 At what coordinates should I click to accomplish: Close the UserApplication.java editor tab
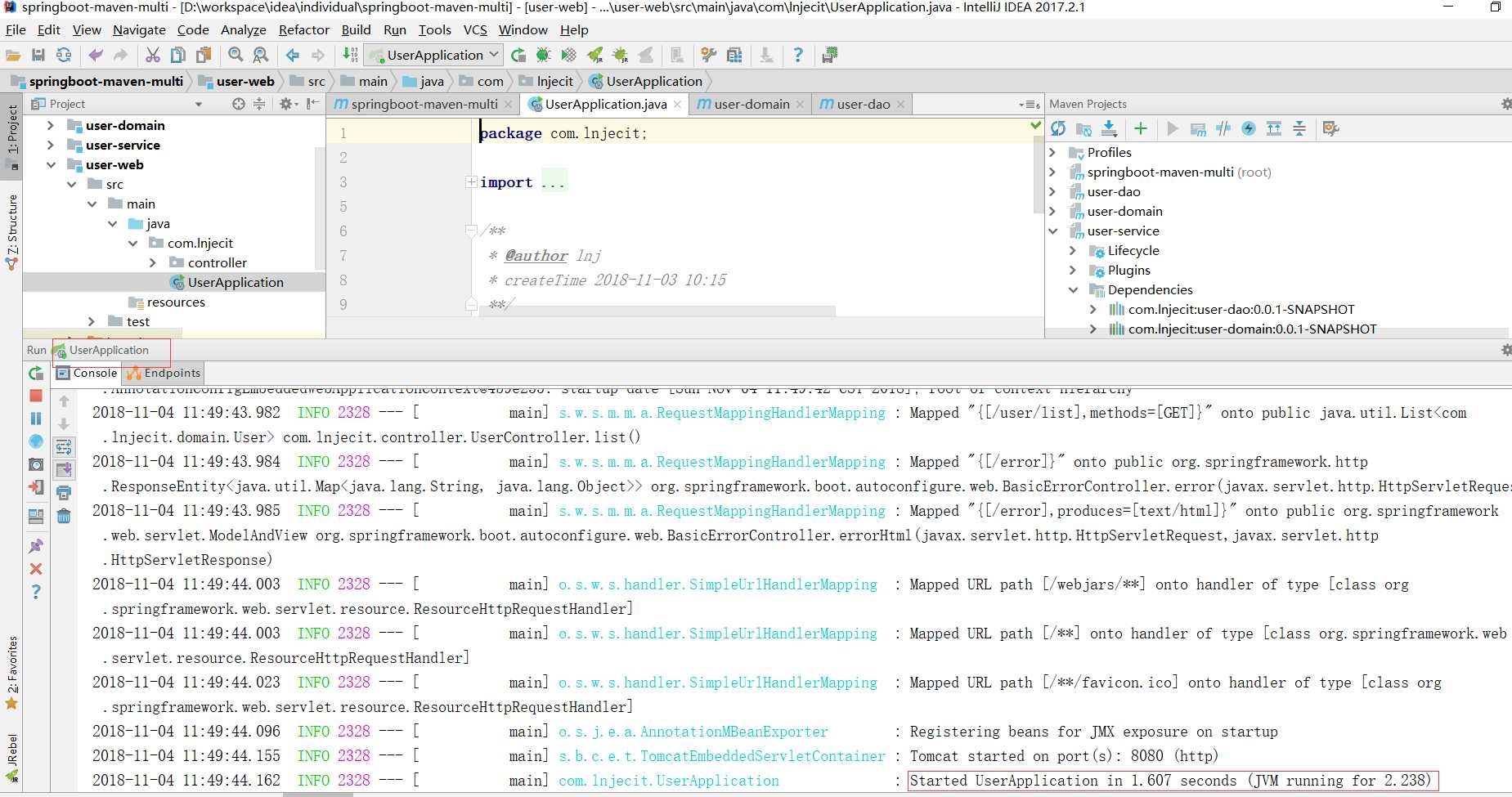tap(677, 104)
